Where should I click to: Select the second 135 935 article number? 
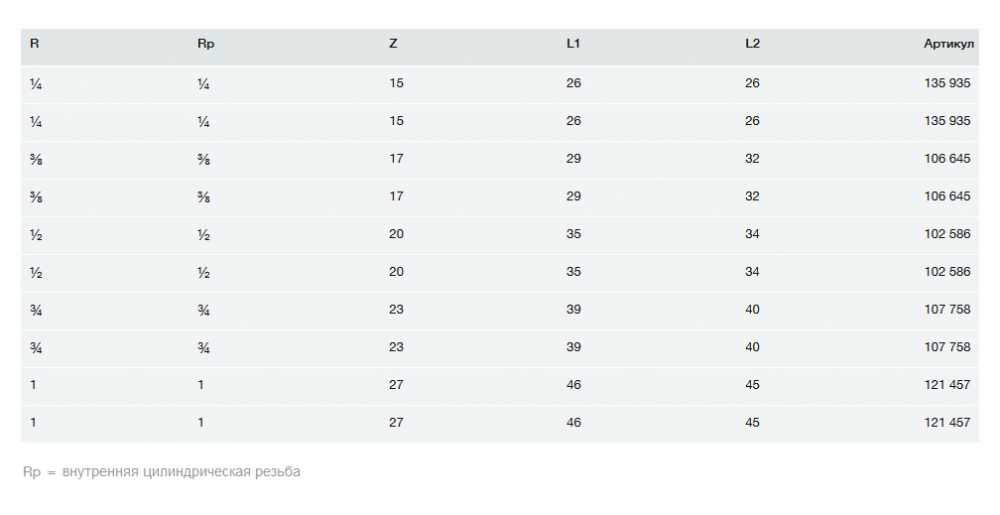click(x=947, y=121)
